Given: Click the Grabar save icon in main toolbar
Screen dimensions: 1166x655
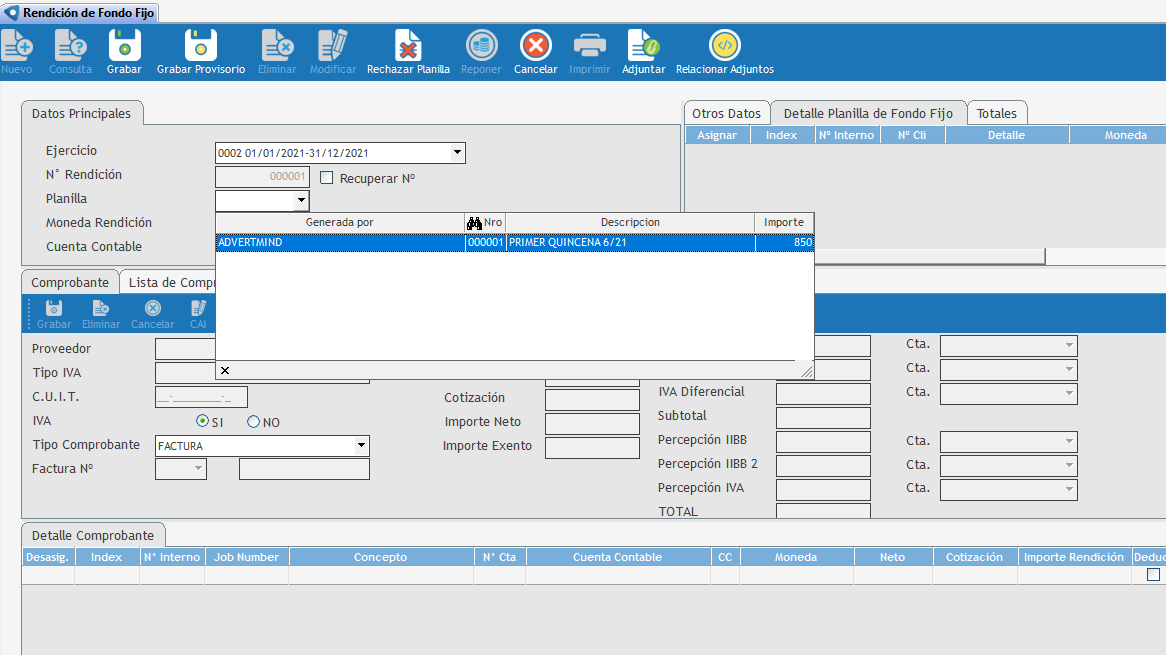Looking at the screenshot, I should [124, 46].
